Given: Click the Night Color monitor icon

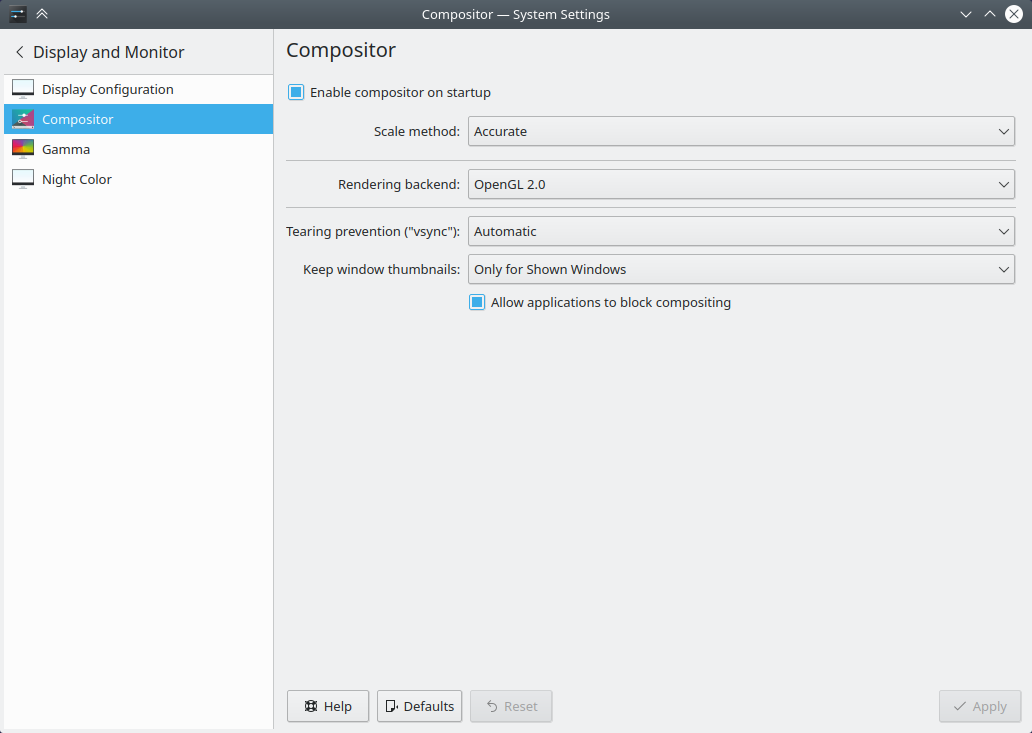Looking at the screenshot, I should point(23,178).
